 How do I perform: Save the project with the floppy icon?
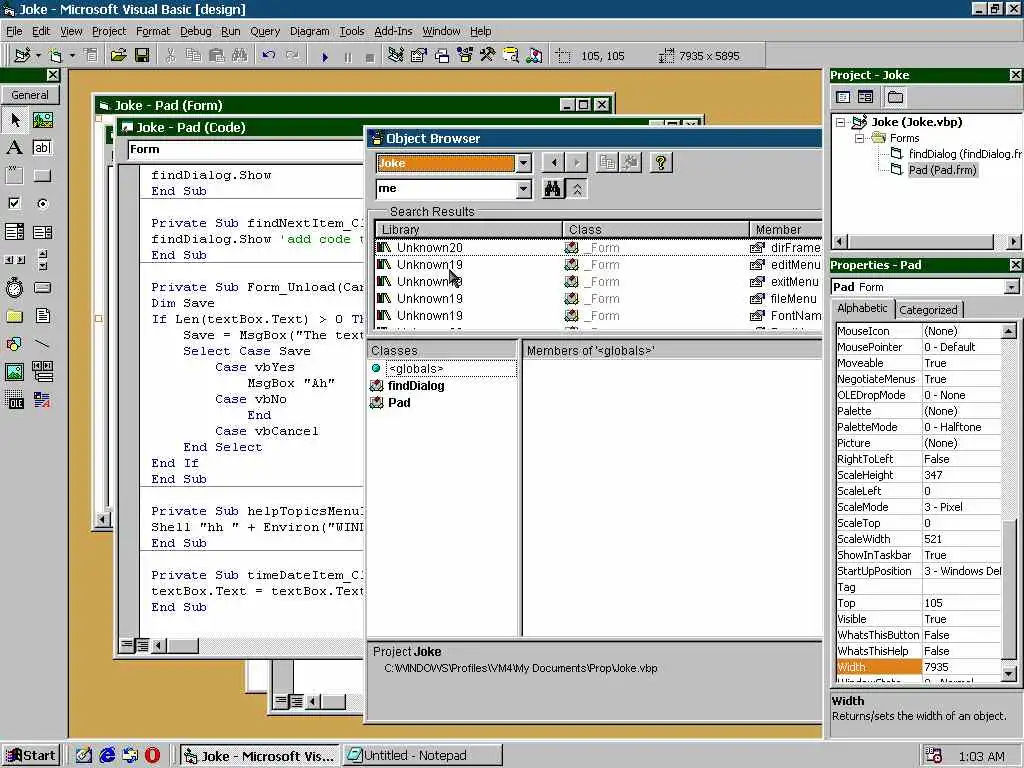pos(142,56)
